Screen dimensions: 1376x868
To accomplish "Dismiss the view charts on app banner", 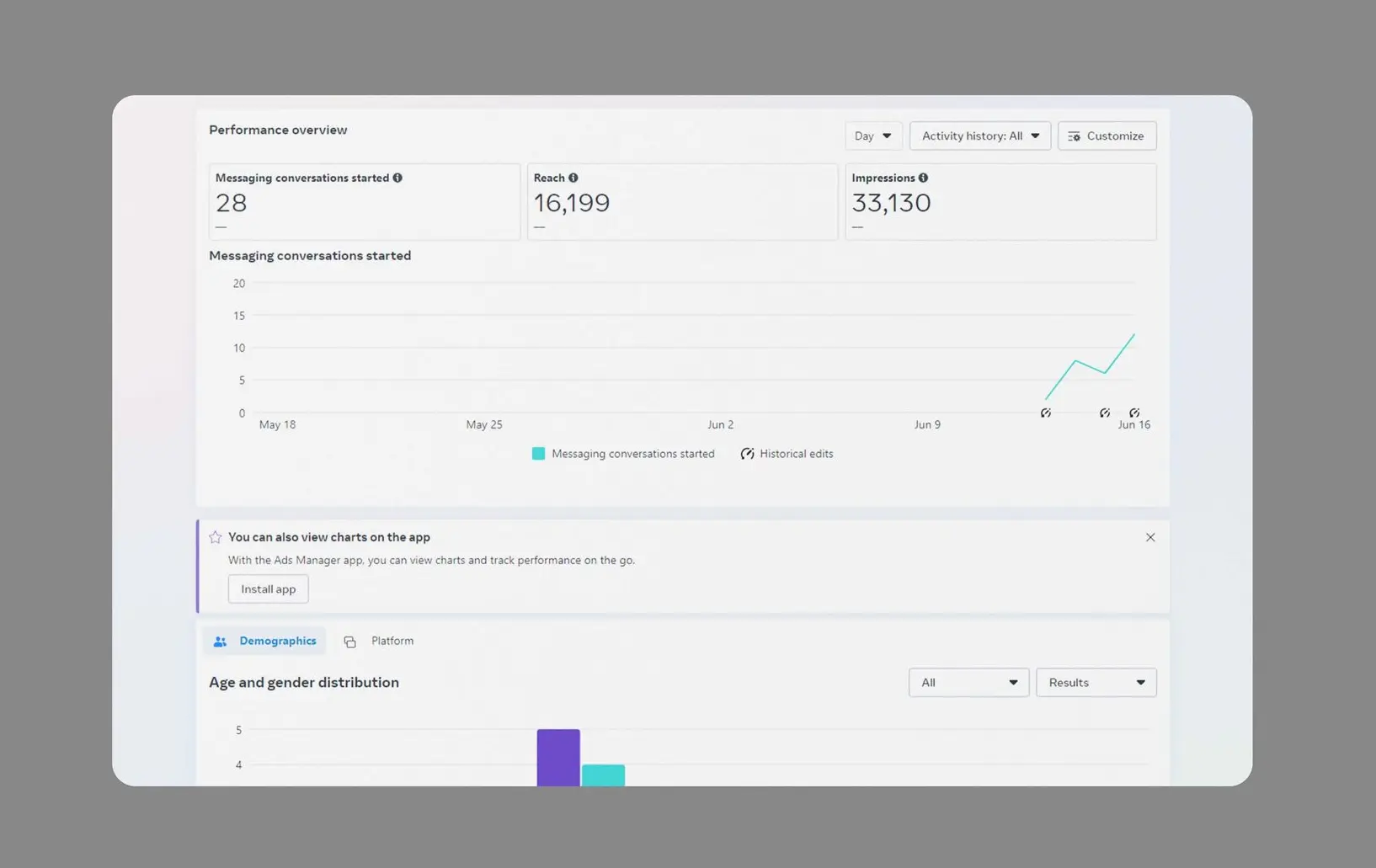I will [1149, 537].
